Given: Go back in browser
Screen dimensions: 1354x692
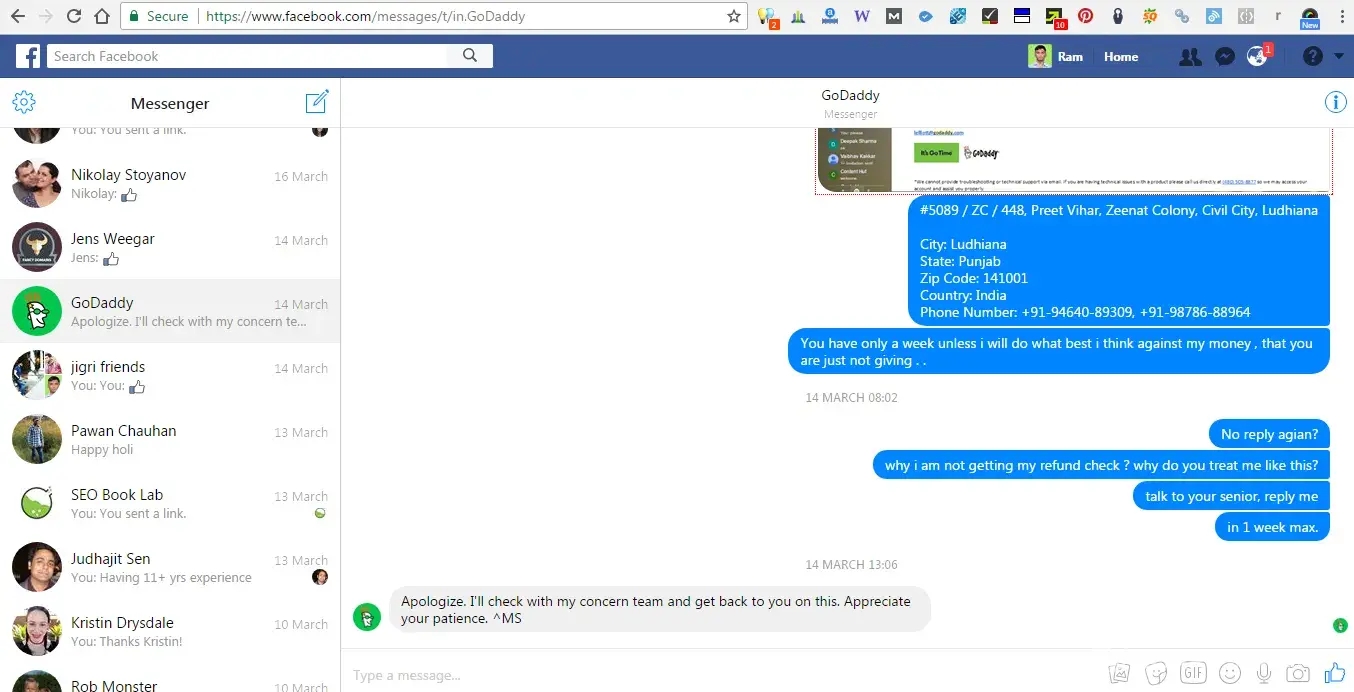Looking at the screenshot, I should (17, 16).
